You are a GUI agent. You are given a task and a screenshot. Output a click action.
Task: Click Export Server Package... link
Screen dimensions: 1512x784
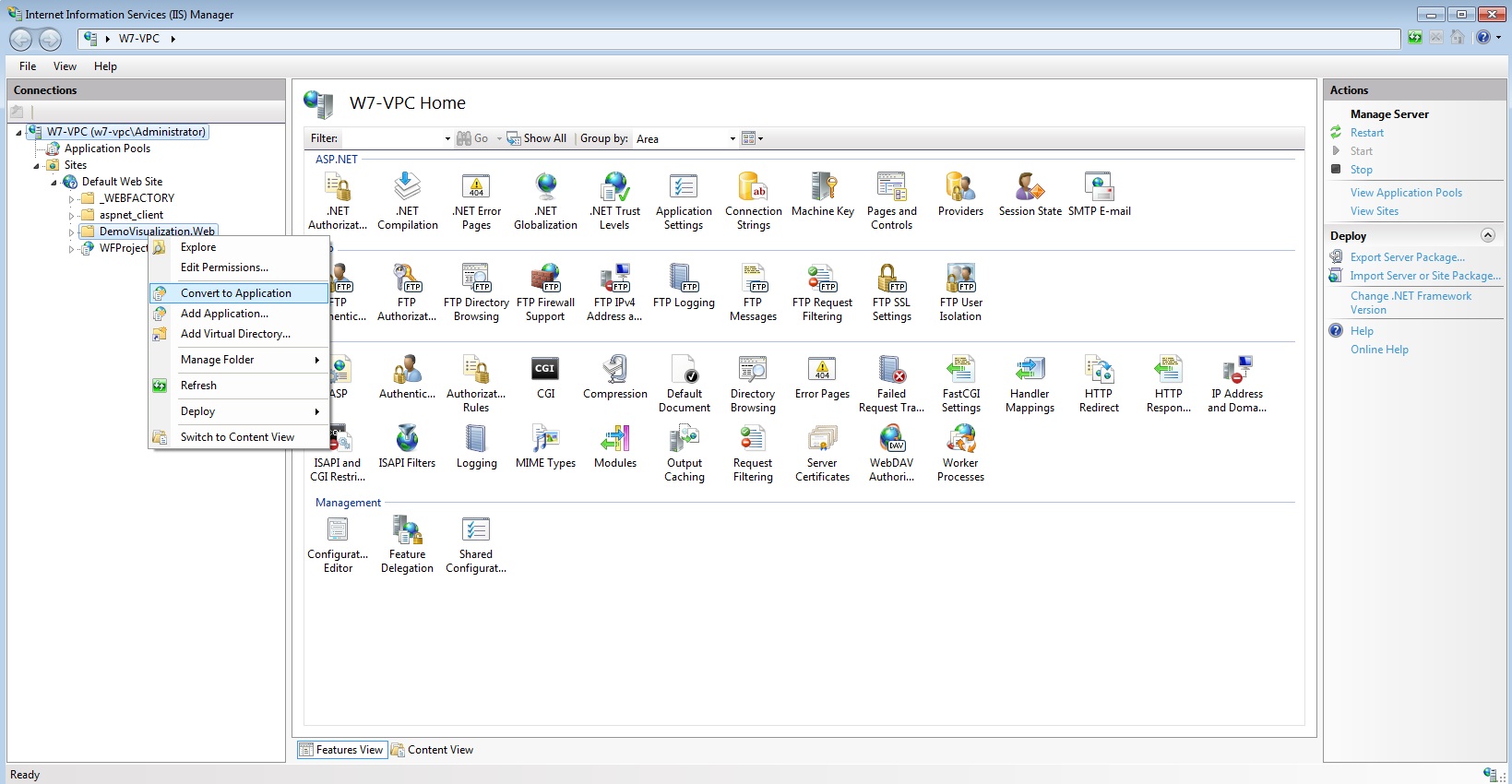click(1407, 257)
